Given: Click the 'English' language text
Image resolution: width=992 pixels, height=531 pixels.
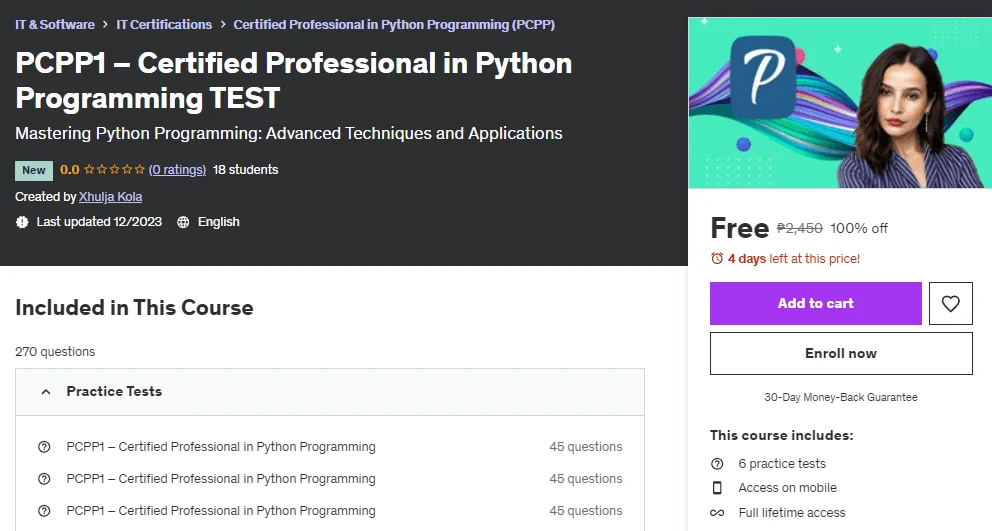Looking at the screenshot, I should pos(219,222).
